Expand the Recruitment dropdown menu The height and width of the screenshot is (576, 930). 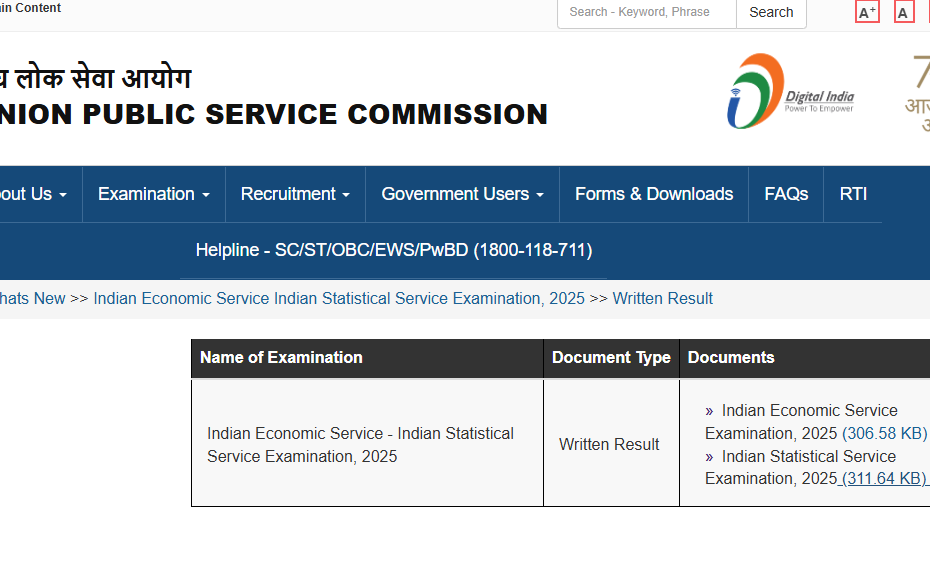click(295, 194)
